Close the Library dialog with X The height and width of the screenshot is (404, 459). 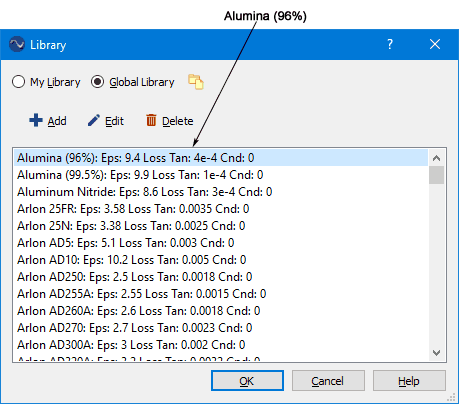(x=435, y=44)
